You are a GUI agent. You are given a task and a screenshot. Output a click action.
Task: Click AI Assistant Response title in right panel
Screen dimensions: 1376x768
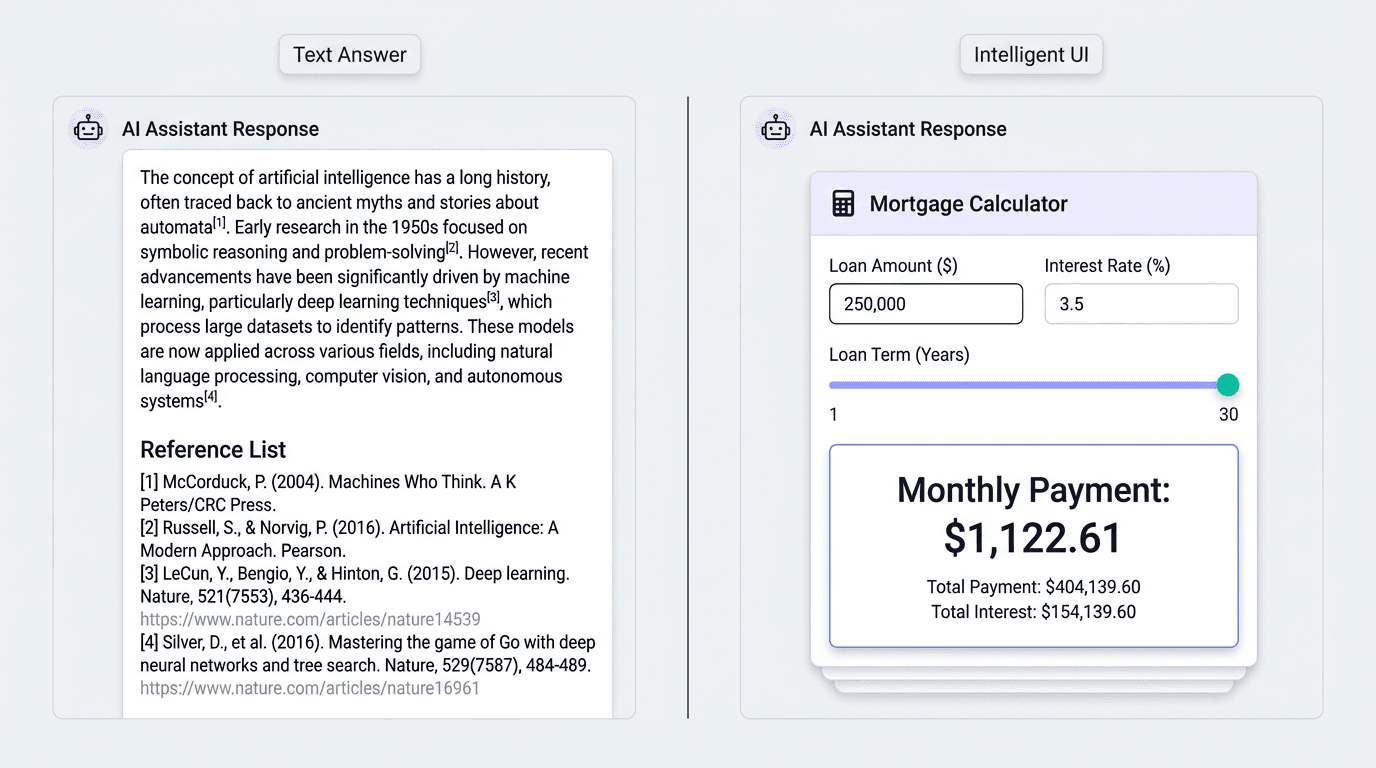(908, 129)
